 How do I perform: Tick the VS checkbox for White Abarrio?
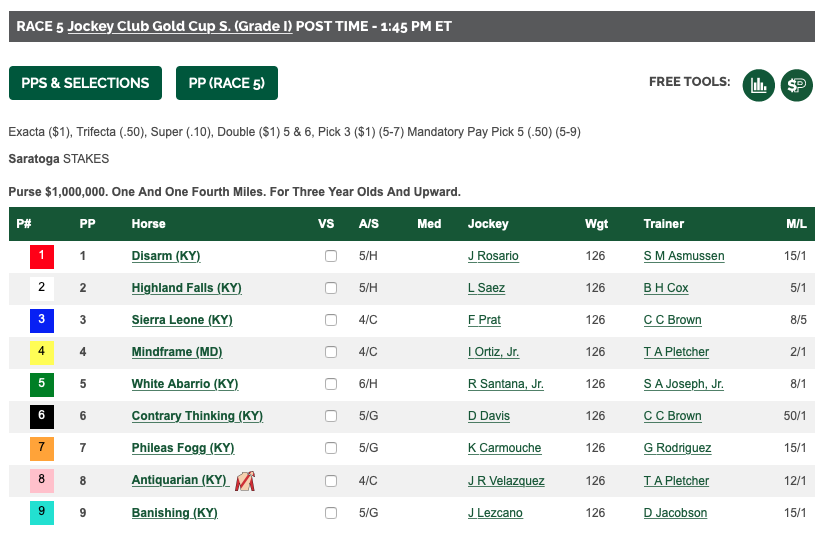(x=331, y=384)
